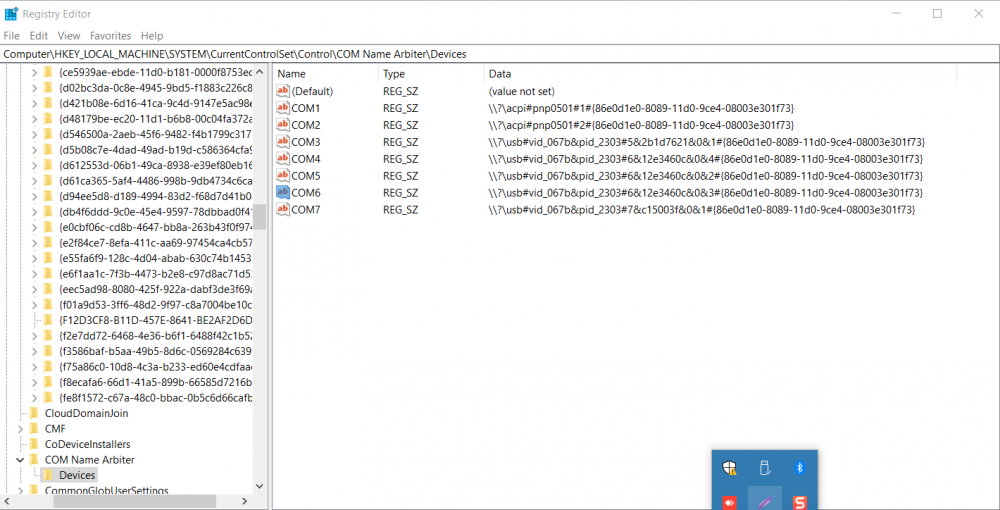
Task: Click the COM Name Arbiter folder icon
Action: 34,460
